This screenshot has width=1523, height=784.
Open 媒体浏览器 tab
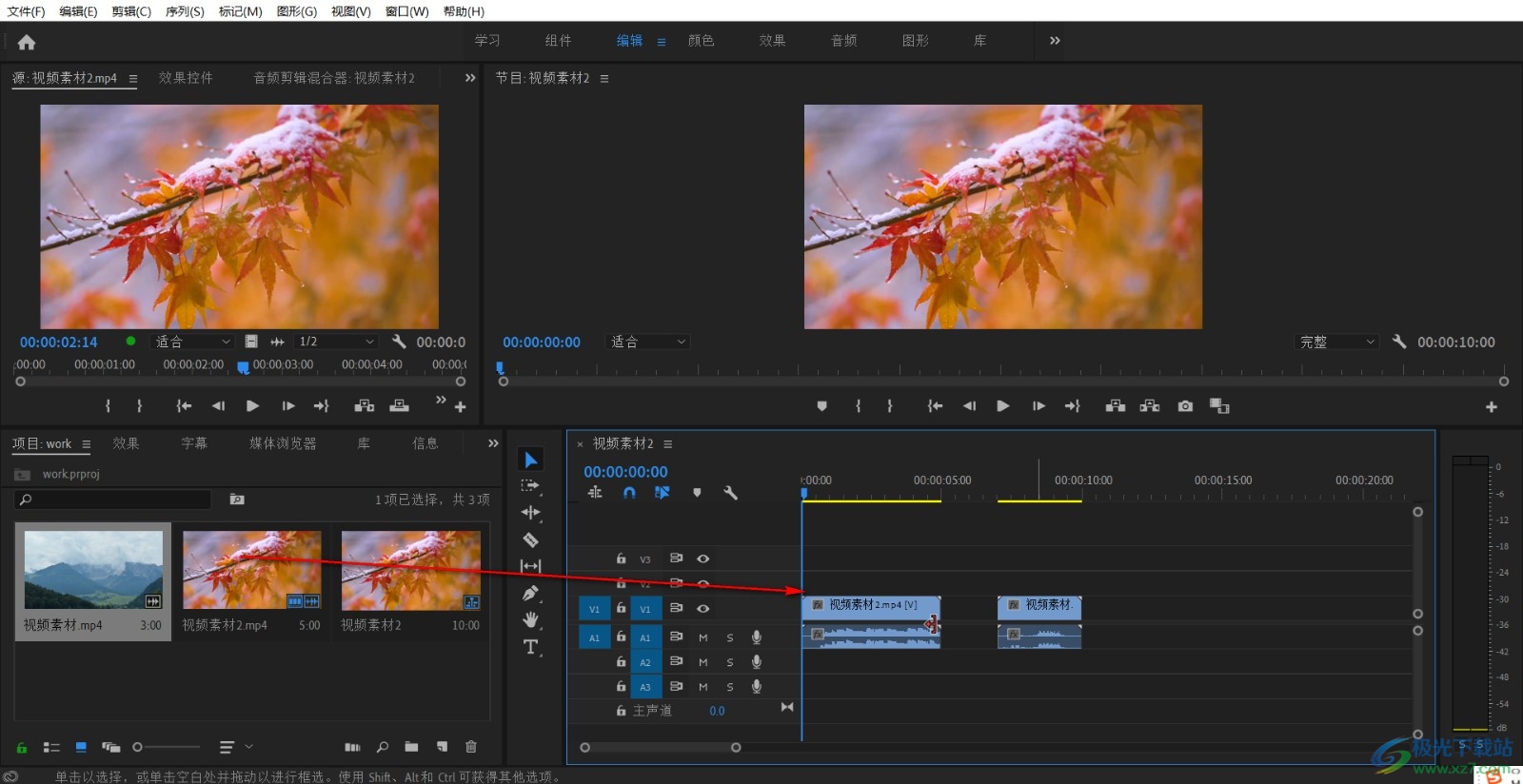(283, 443)
